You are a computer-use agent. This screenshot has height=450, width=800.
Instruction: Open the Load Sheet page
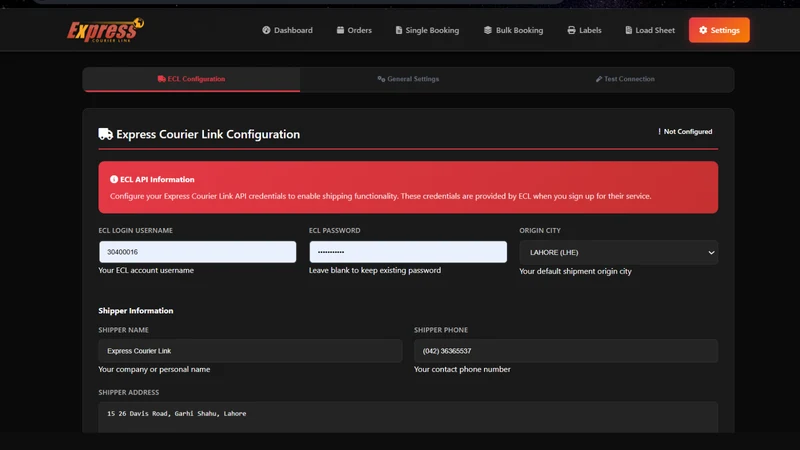tap(649, 30)
